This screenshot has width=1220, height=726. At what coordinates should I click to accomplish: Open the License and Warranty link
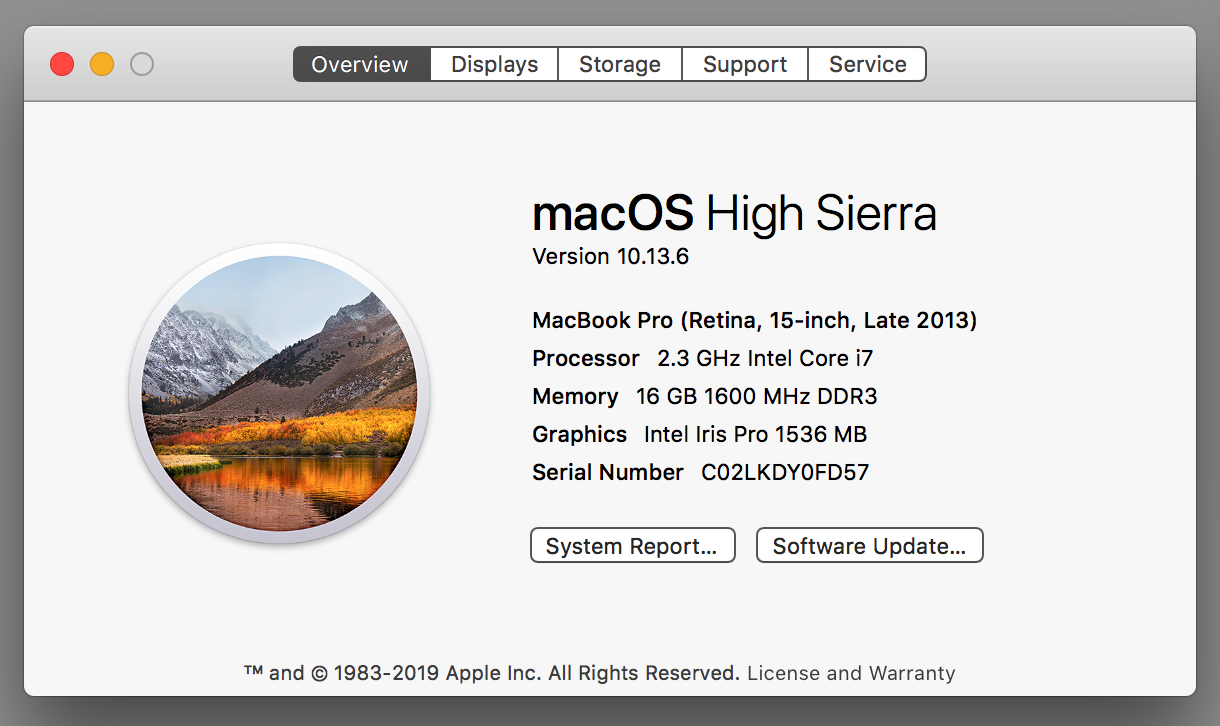point(851,673)
